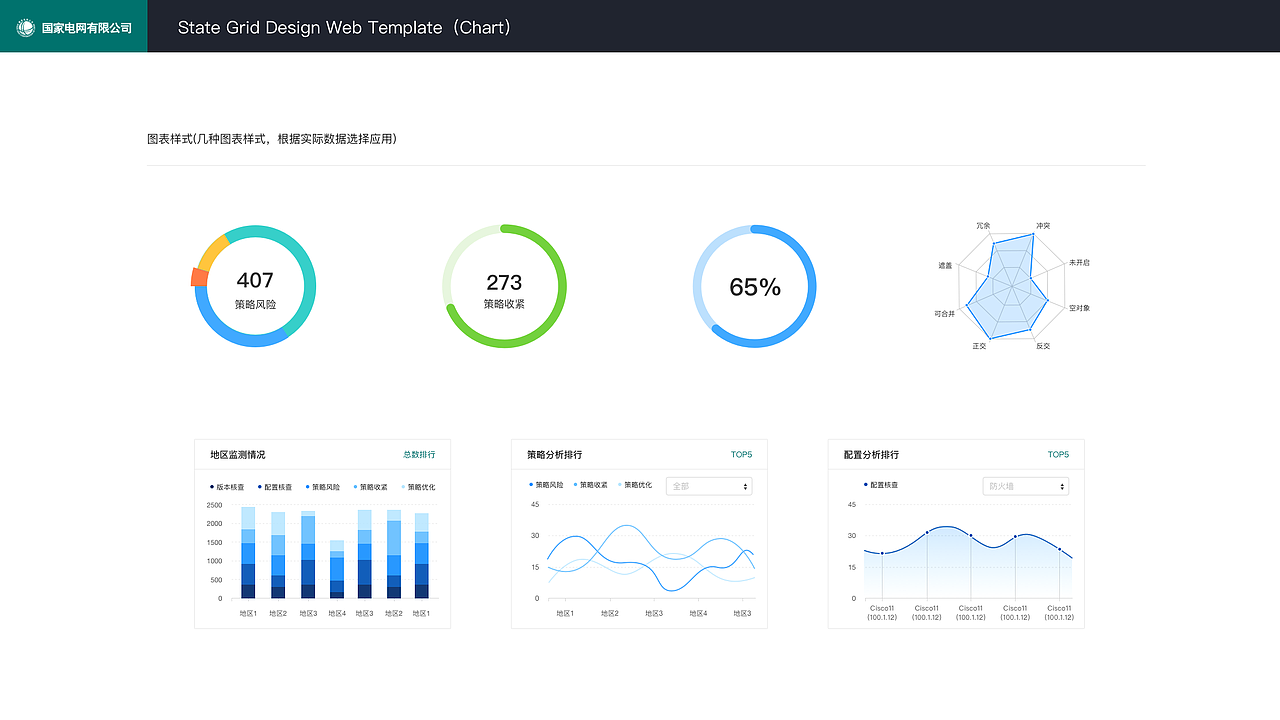
Task: Click the State Grid logo icon
Action: coord(26,28)
